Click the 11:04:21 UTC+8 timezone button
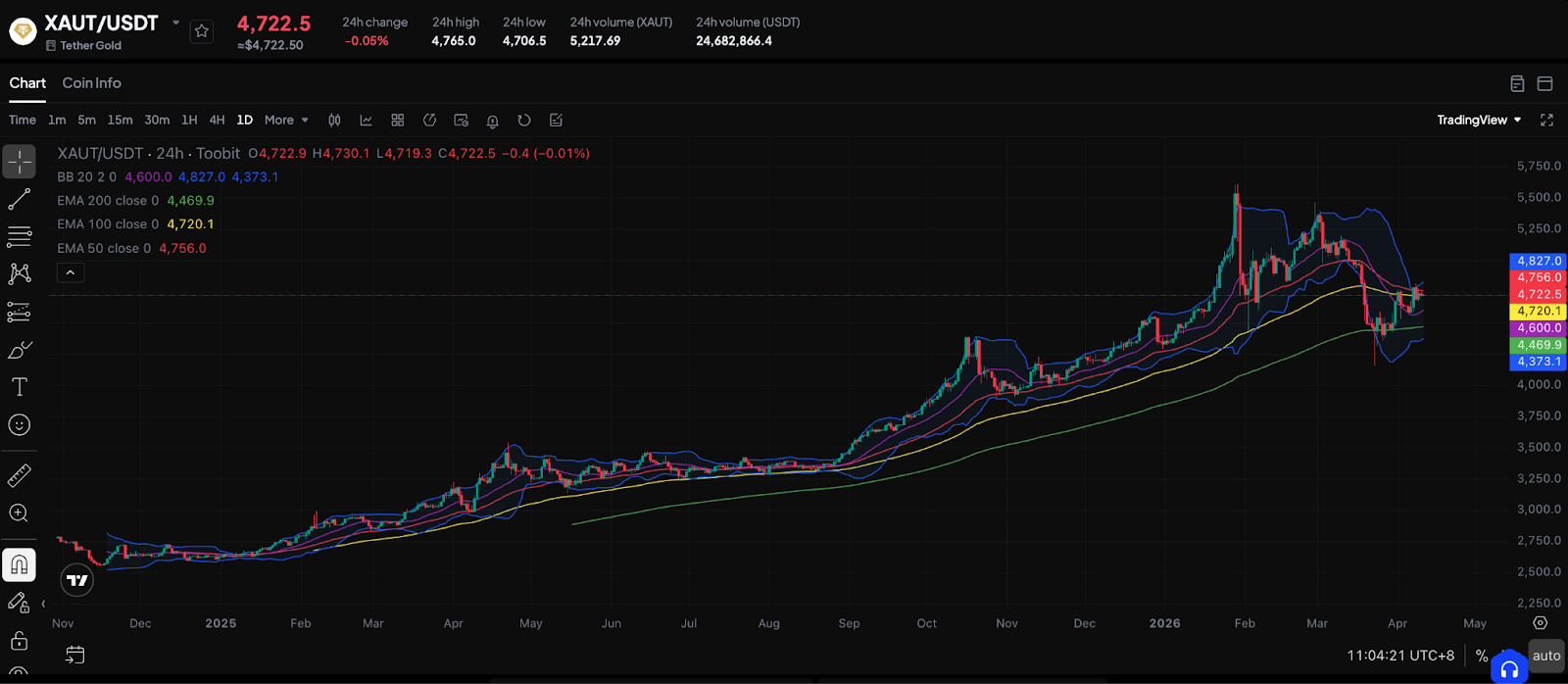Screen dimensions: 1568x684 pyautogui.click(x=1400, y=656)
